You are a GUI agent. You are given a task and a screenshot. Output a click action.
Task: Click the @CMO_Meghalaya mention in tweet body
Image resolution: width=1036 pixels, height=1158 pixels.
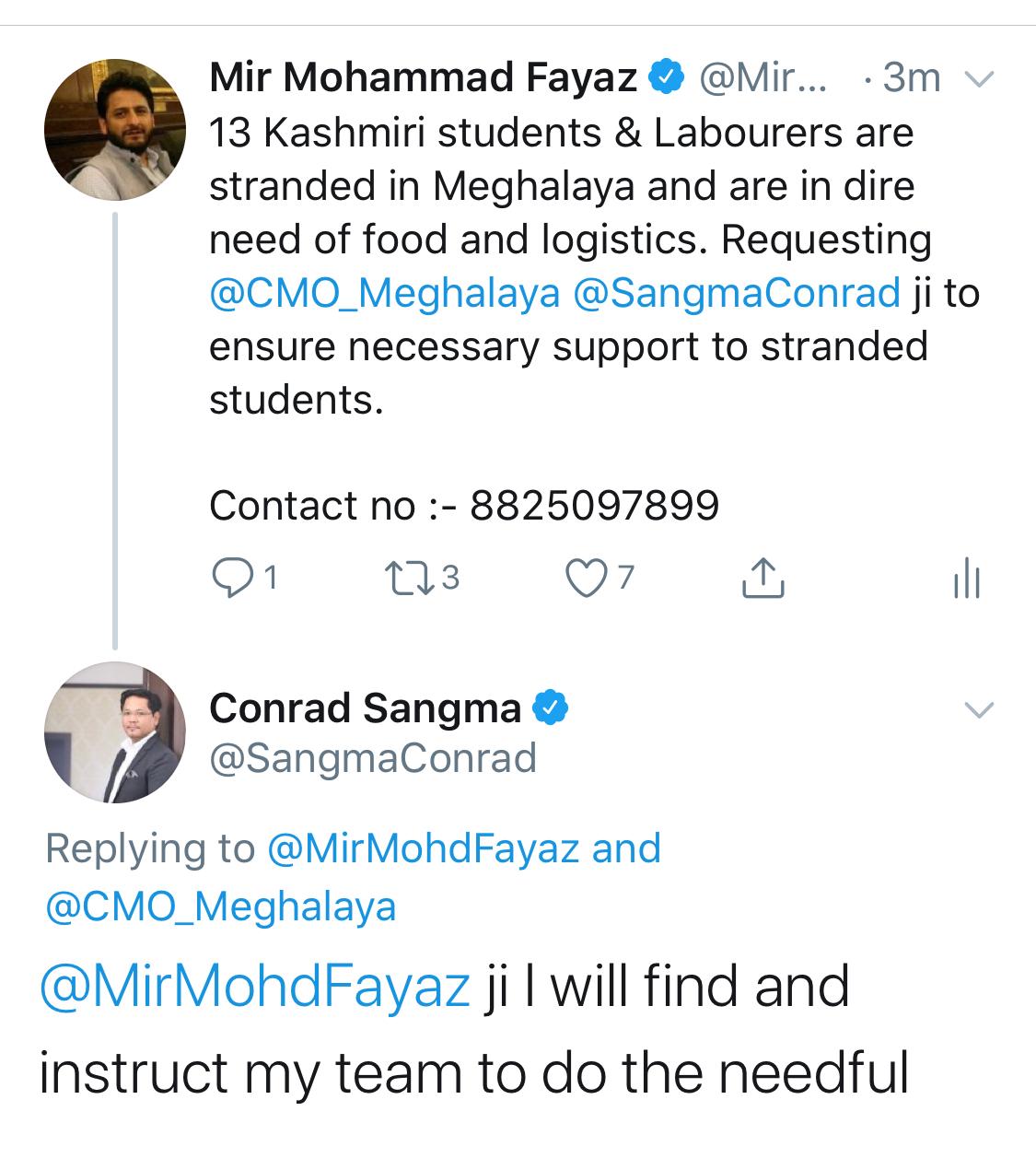(x=384, y=294)
